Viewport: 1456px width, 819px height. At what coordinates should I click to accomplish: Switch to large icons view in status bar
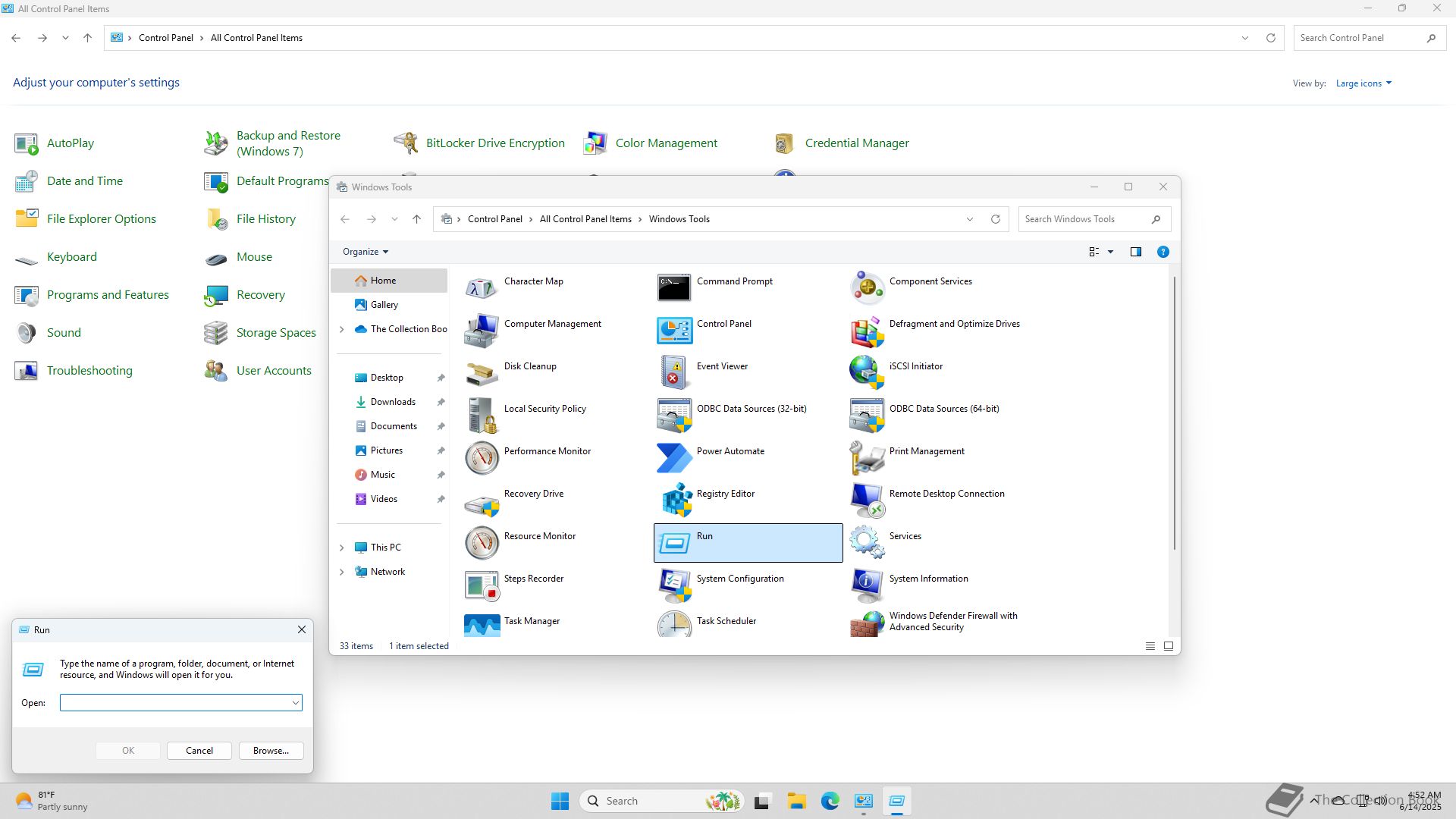coord(1168,646)
